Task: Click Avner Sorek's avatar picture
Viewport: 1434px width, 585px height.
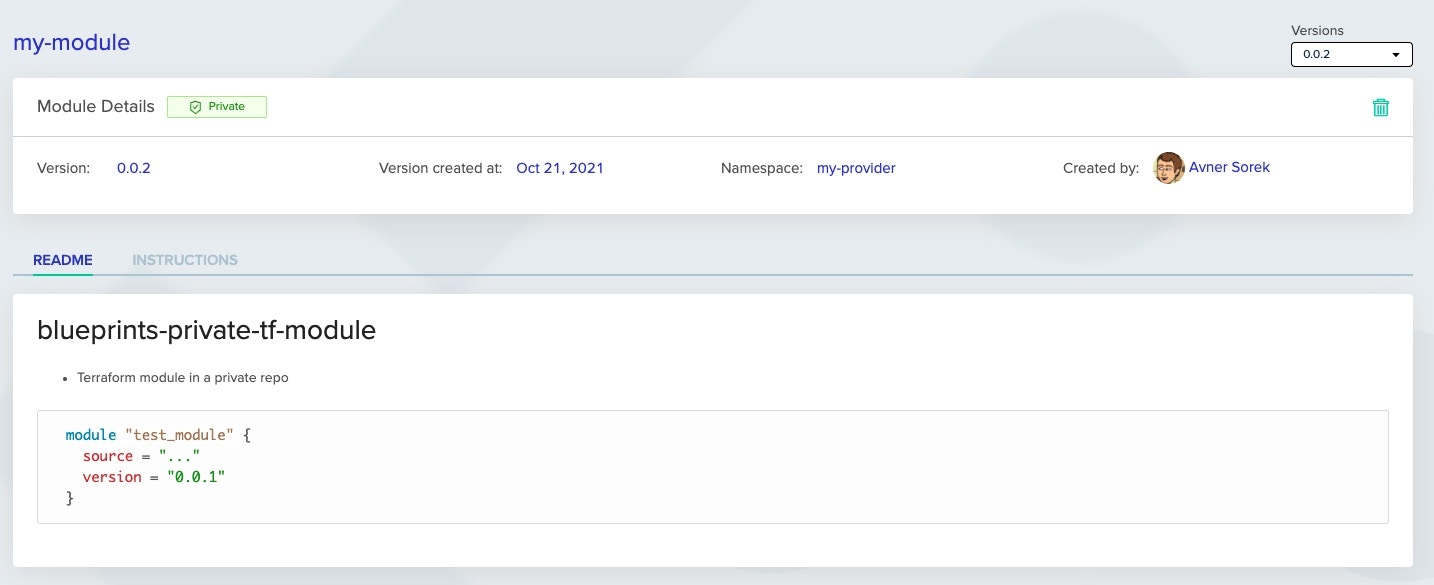Action: 1169,168
